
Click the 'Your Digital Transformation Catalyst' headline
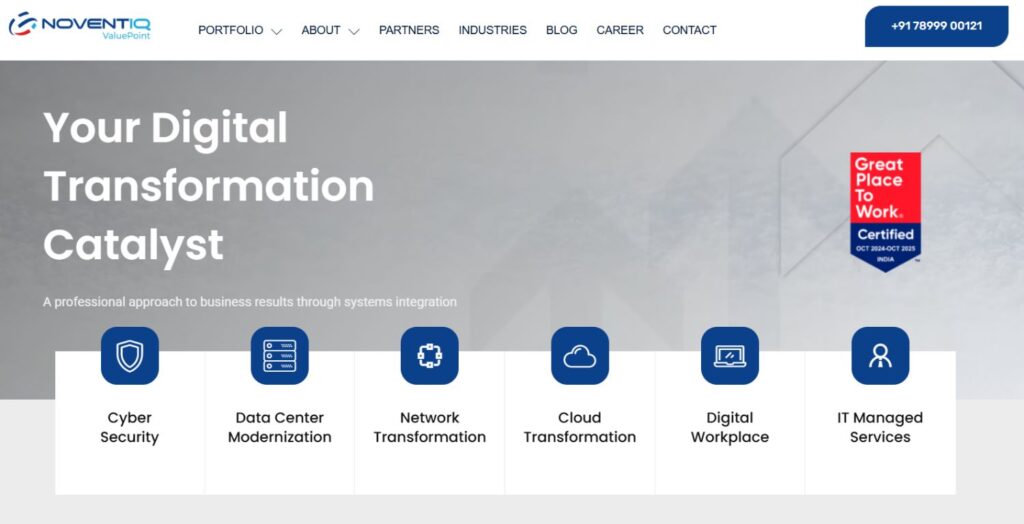[208, 187]
